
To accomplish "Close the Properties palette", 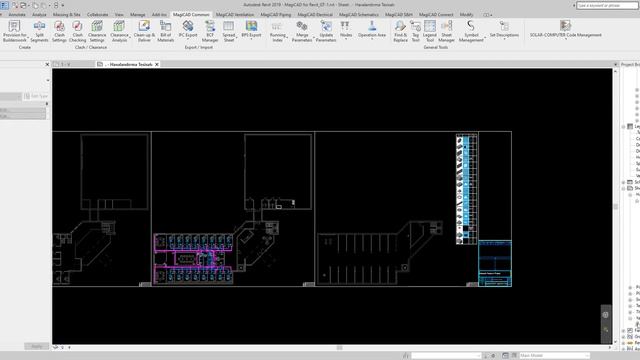I will [47, 64].
